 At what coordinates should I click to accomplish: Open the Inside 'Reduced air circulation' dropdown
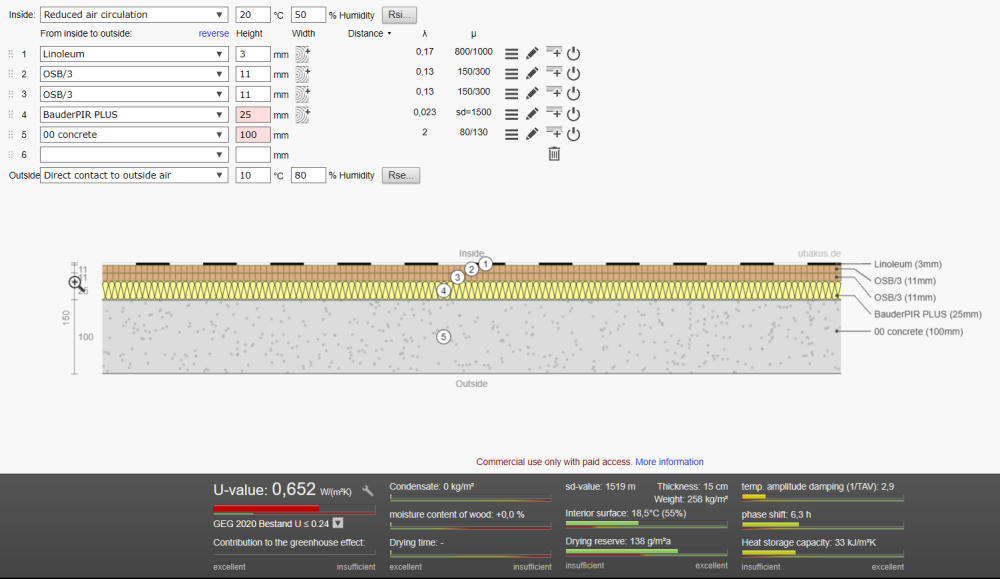[134, 15]
